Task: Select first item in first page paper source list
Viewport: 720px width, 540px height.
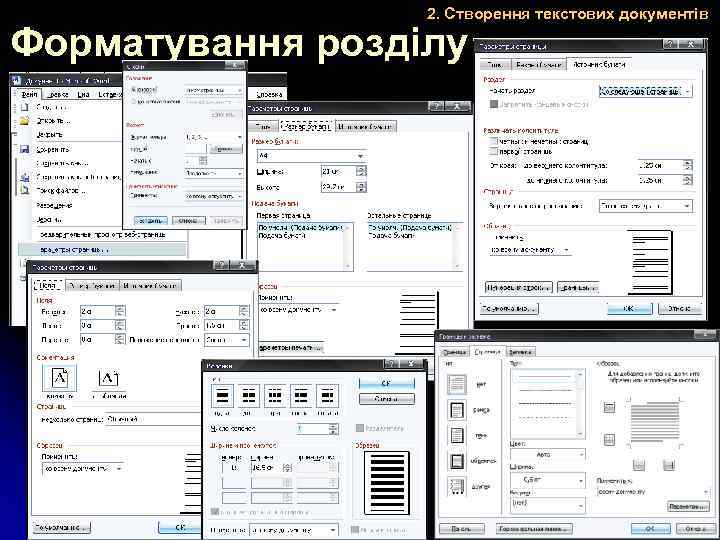Action: pos(301,227)
